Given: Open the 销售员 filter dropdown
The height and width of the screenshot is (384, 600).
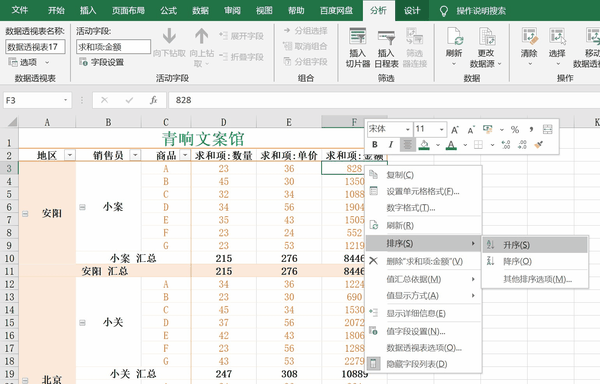Looking at the screenshot, I should [x=135, y=155].
